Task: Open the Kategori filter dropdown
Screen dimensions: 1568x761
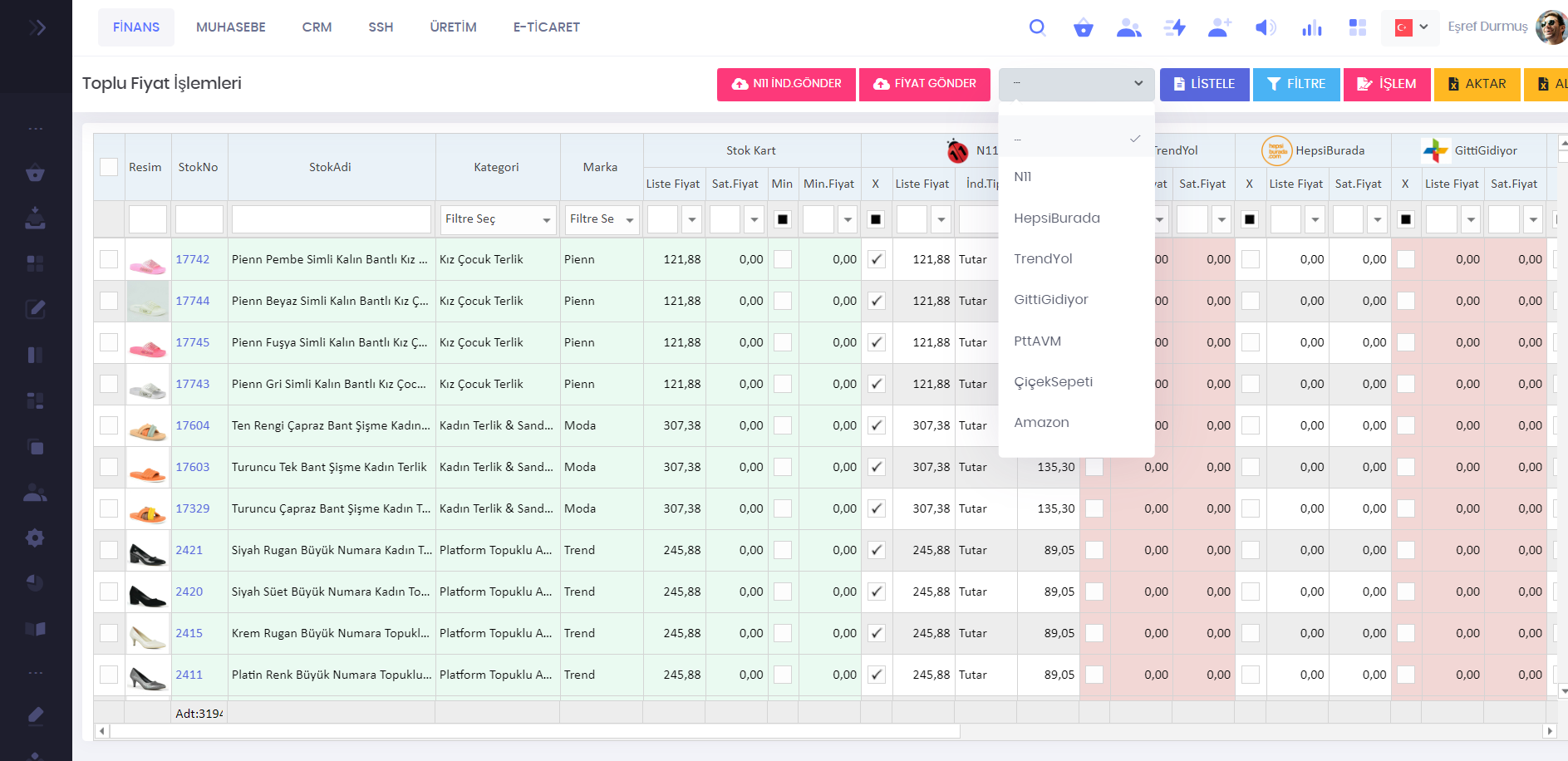Action: [497, 219]
